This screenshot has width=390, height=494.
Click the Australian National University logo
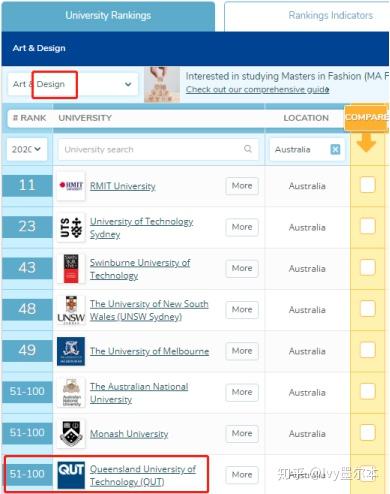coord(71,393)
